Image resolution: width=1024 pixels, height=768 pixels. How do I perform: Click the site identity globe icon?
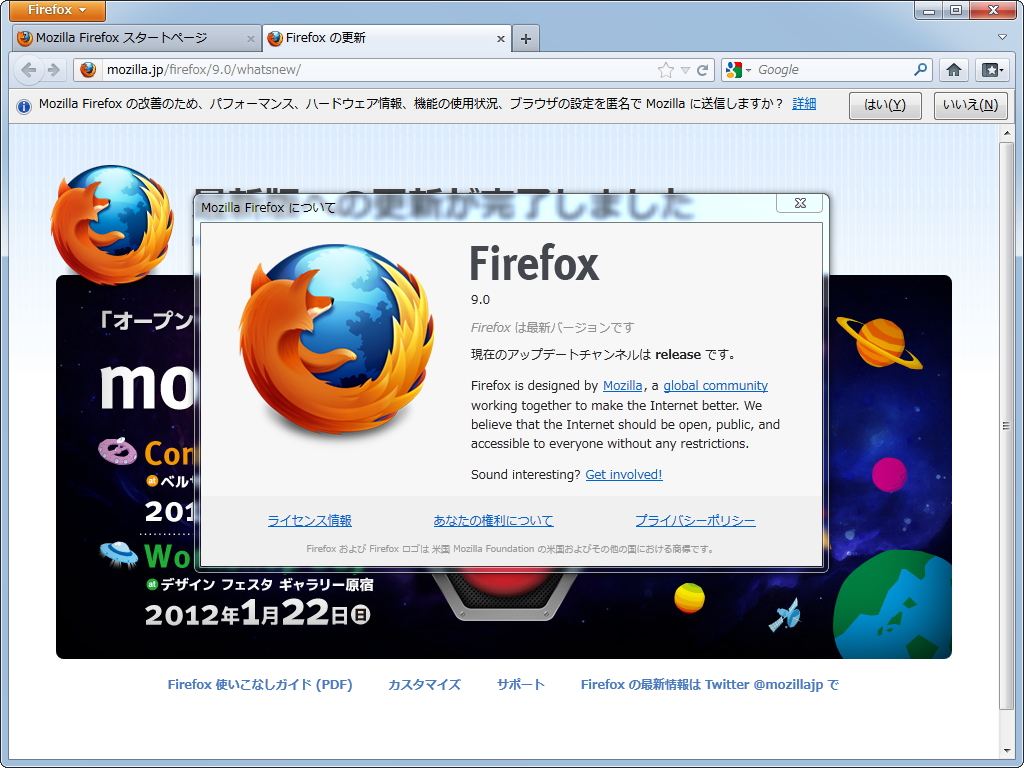87,70
